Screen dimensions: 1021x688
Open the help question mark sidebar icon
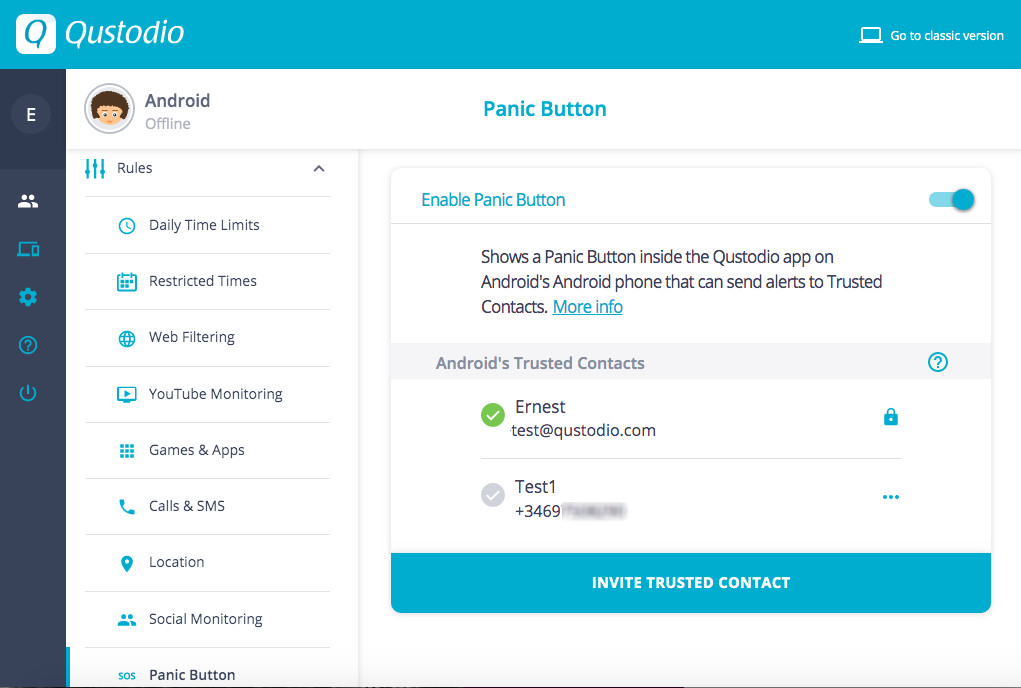coord(28,345)
